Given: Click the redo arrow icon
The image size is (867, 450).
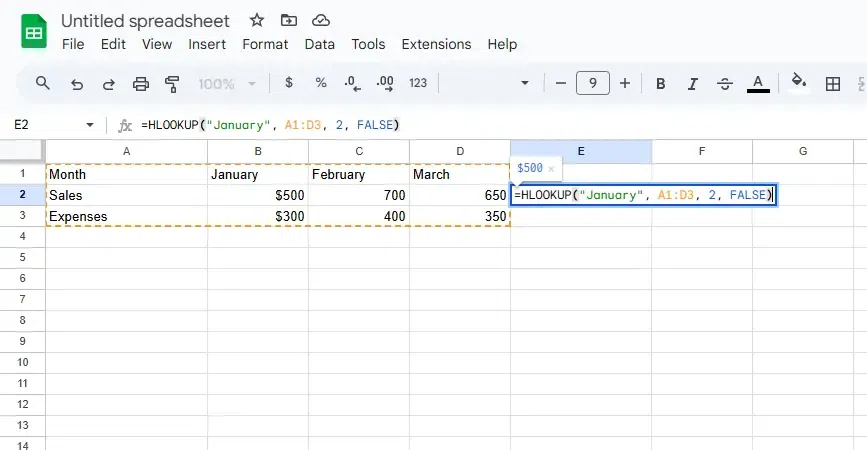Looking at the screenshot, I should (x=108, y=84).
